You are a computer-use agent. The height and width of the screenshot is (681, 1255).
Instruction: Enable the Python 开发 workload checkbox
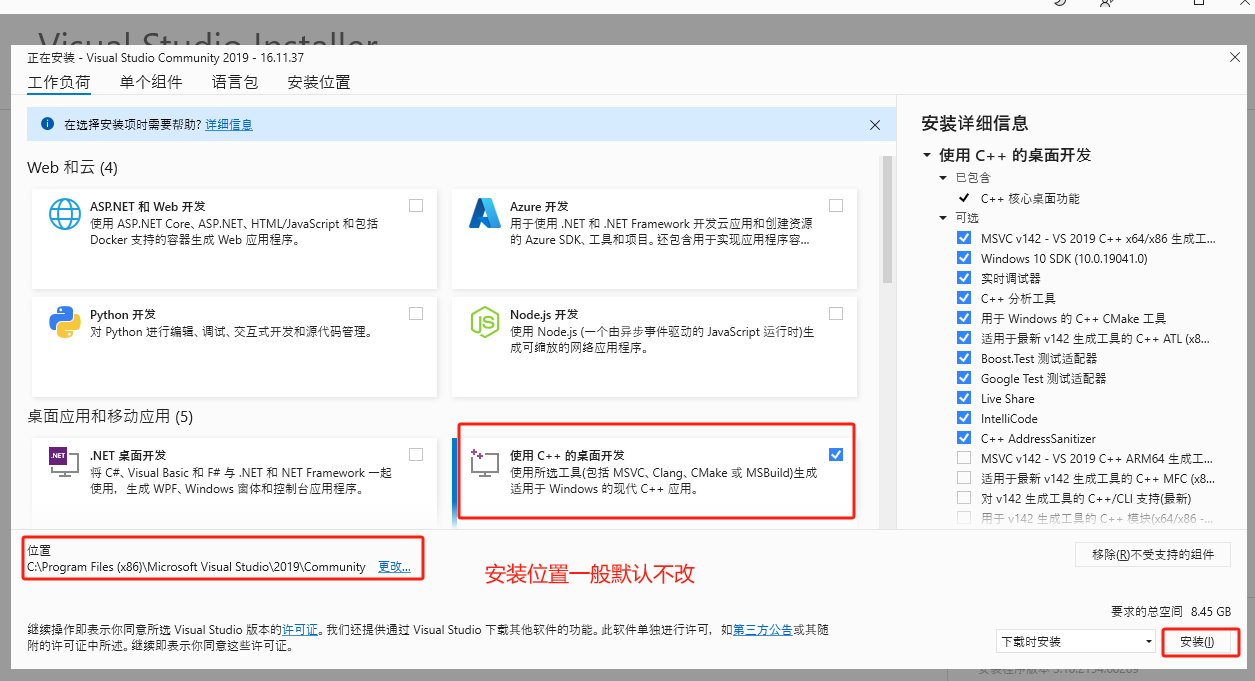(416, 313)
